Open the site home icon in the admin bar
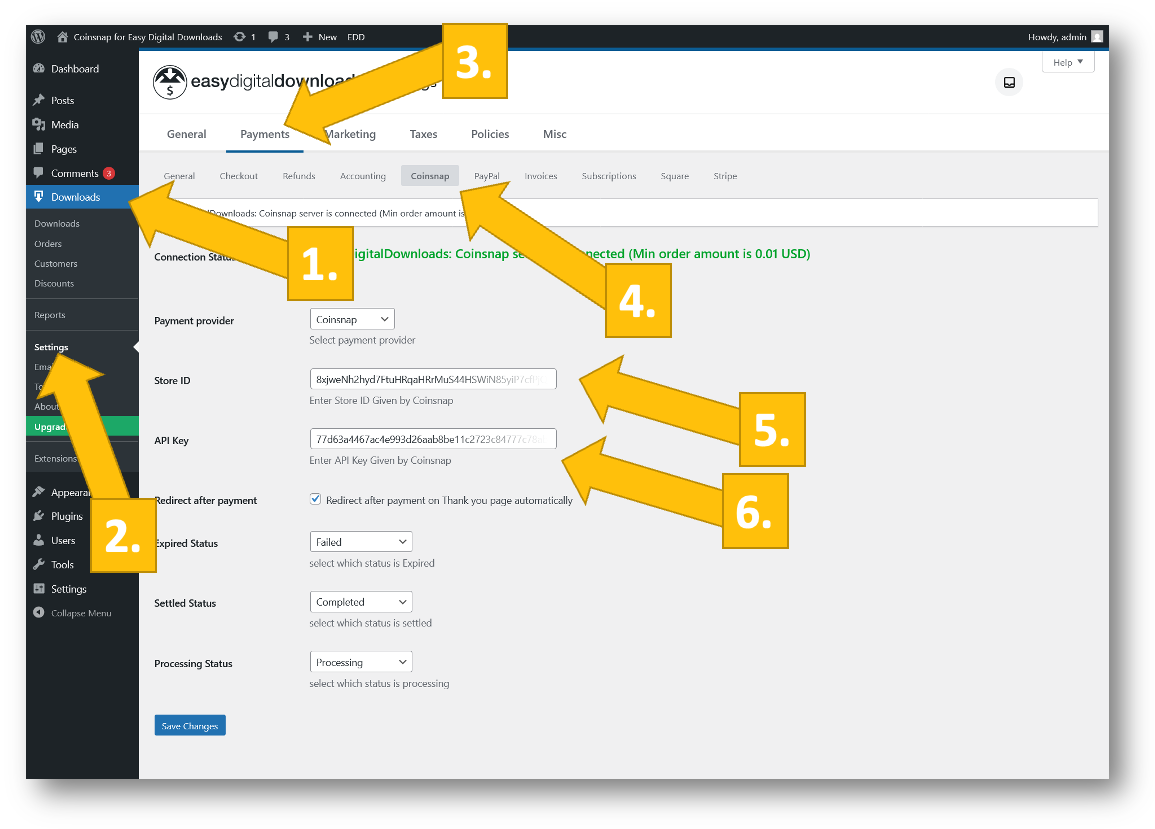 pos(63,37)
